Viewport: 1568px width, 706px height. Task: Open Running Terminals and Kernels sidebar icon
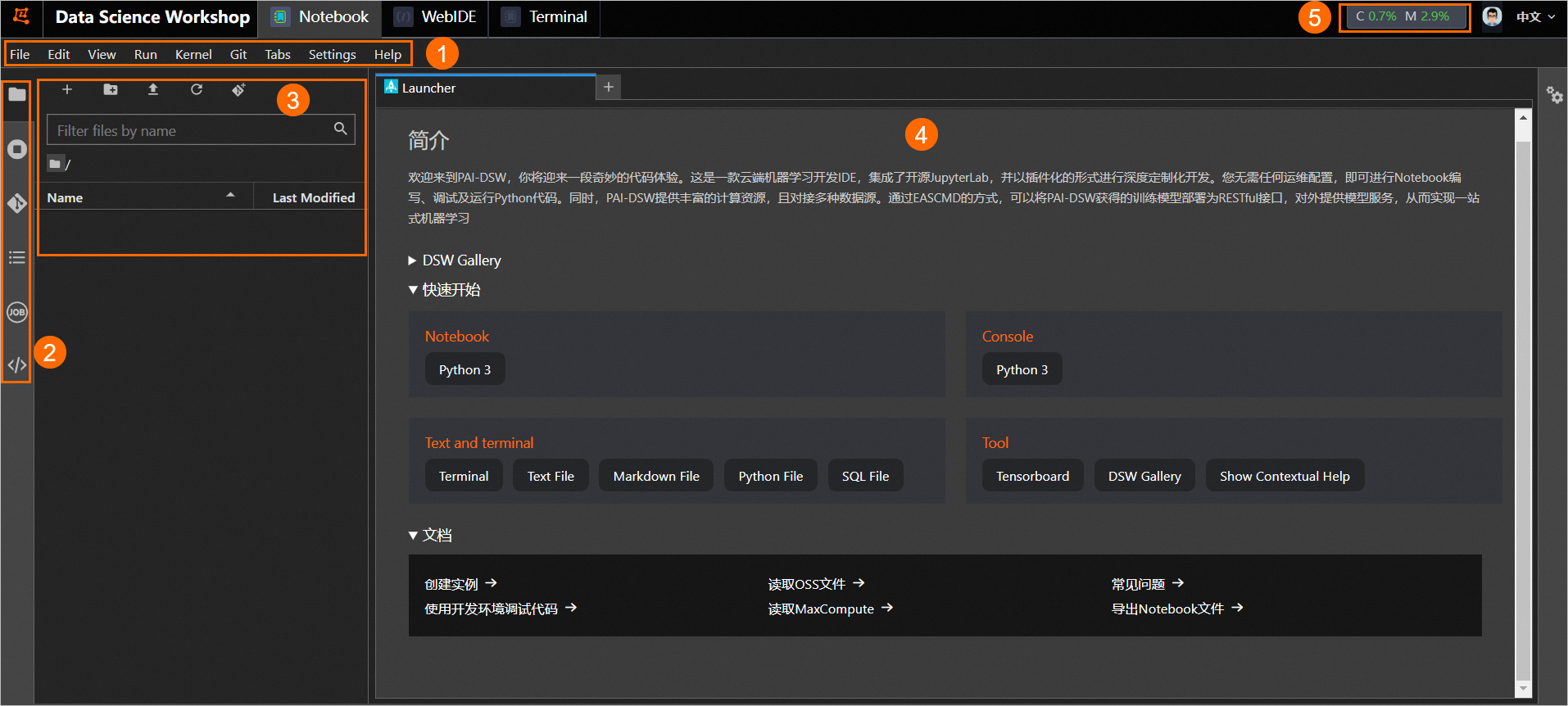[x=17, y=149]
